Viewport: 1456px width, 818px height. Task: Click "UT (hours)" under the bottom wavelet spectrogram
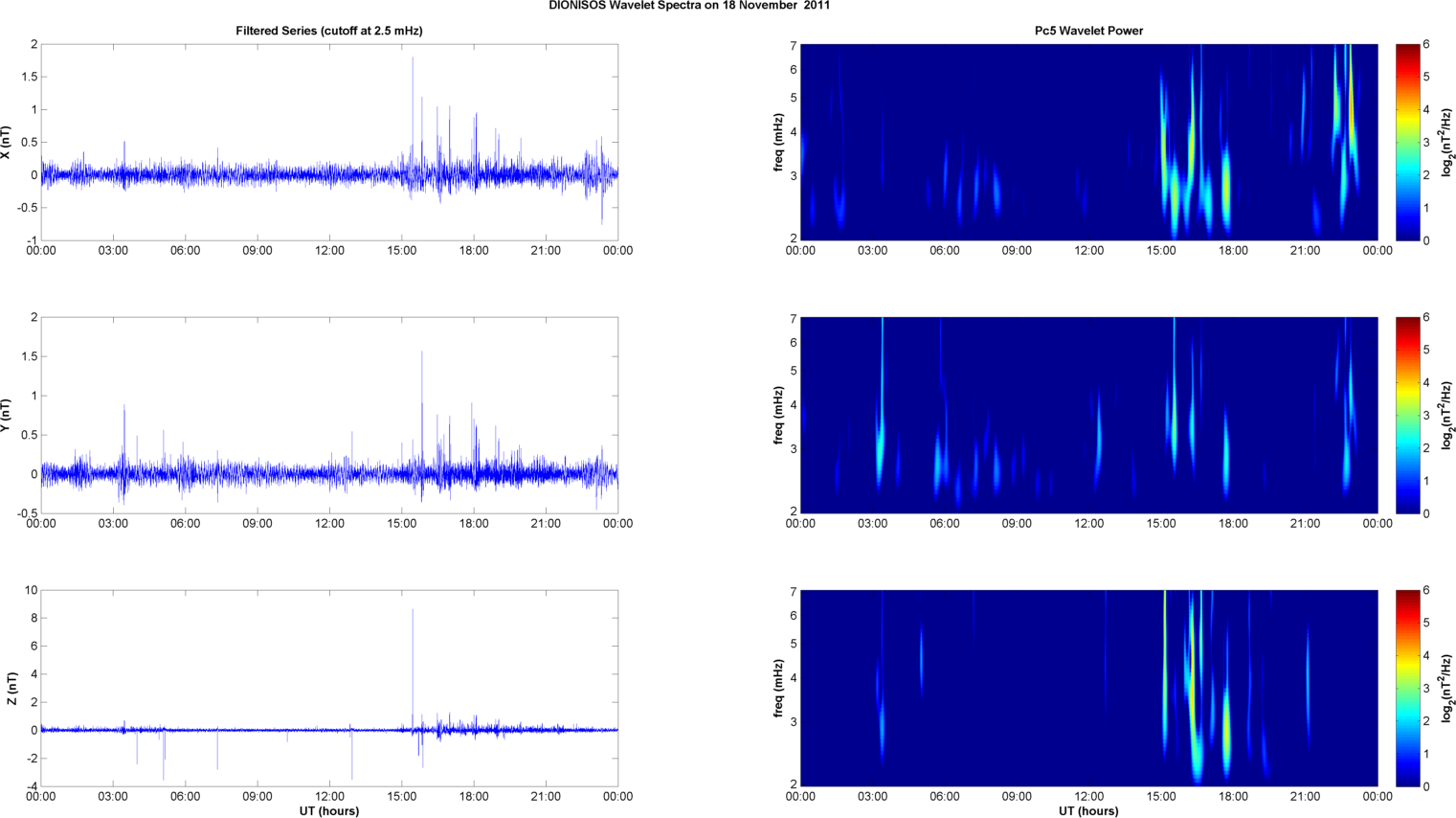(x=1088, y=810)
